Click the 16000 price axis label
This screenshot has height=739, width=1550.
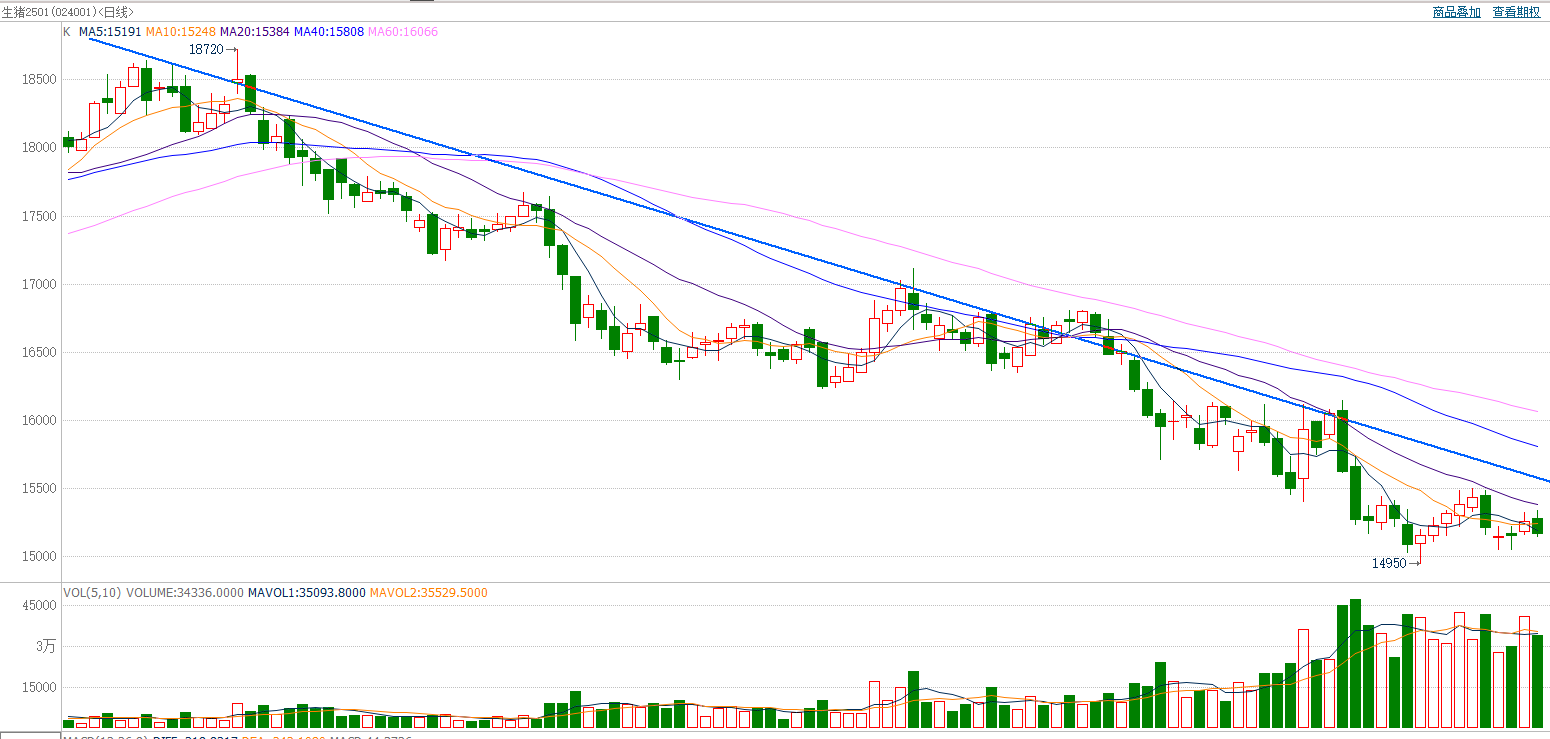(x=41, y=420)
